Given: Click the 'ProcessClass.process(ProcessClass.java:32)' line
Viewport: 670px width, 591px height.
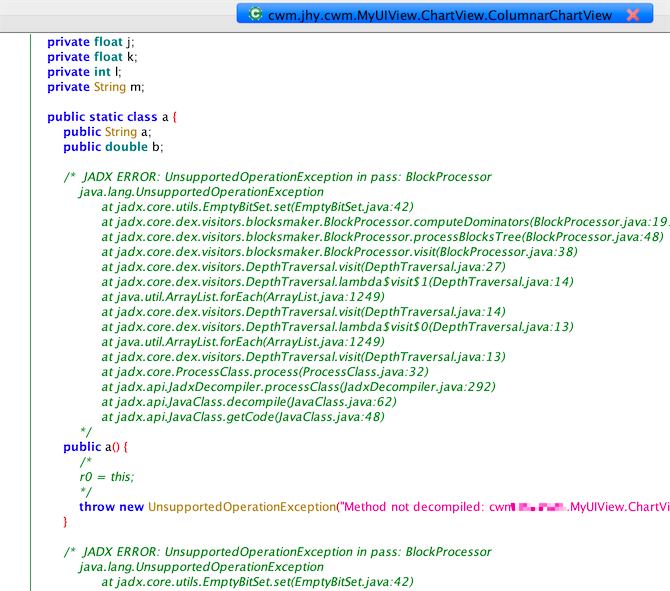Looking at the screenshot, I should click(x=265, y=372).
